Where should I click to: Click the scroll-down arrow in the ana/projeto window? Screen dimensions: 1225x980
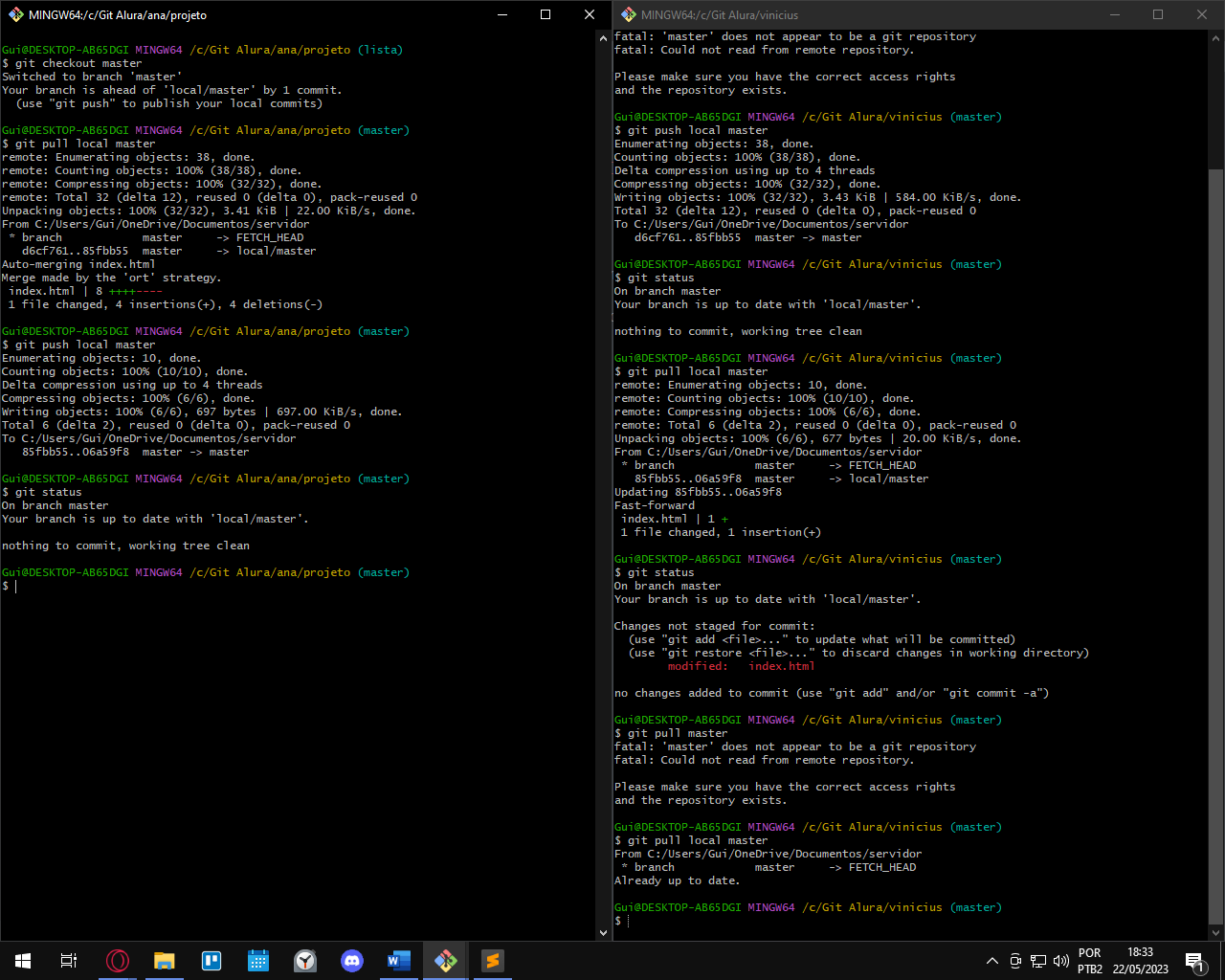click(x=603, y=932)
